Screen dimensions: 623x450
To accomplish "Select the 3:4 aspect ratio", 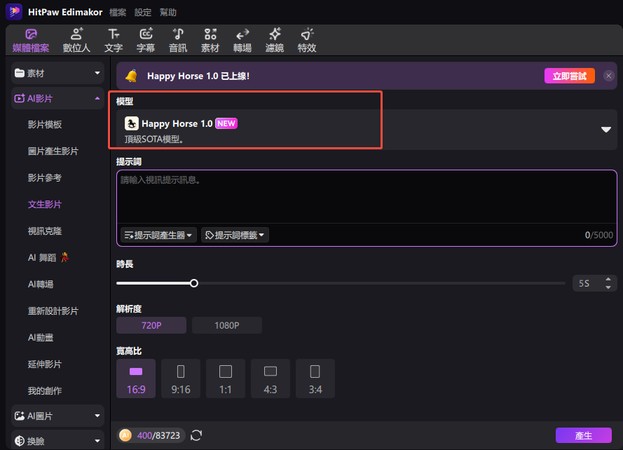I will coord(315,379).
